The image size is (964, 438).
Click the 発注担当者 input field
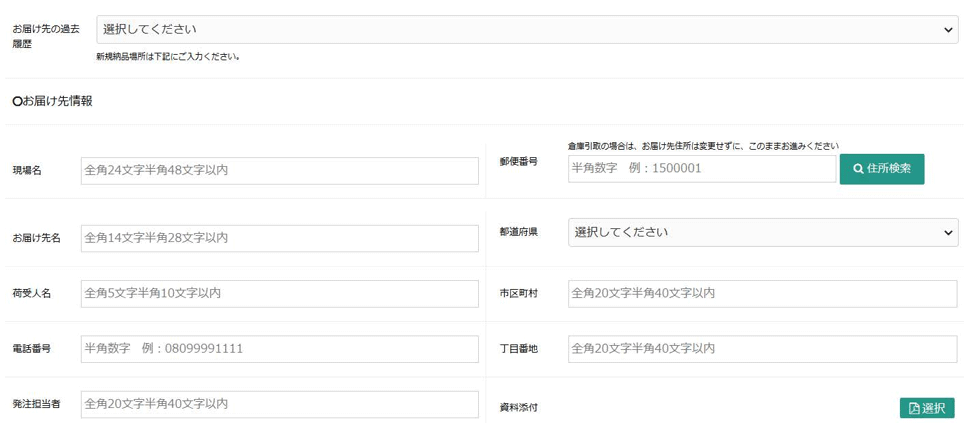pos(279,404)
